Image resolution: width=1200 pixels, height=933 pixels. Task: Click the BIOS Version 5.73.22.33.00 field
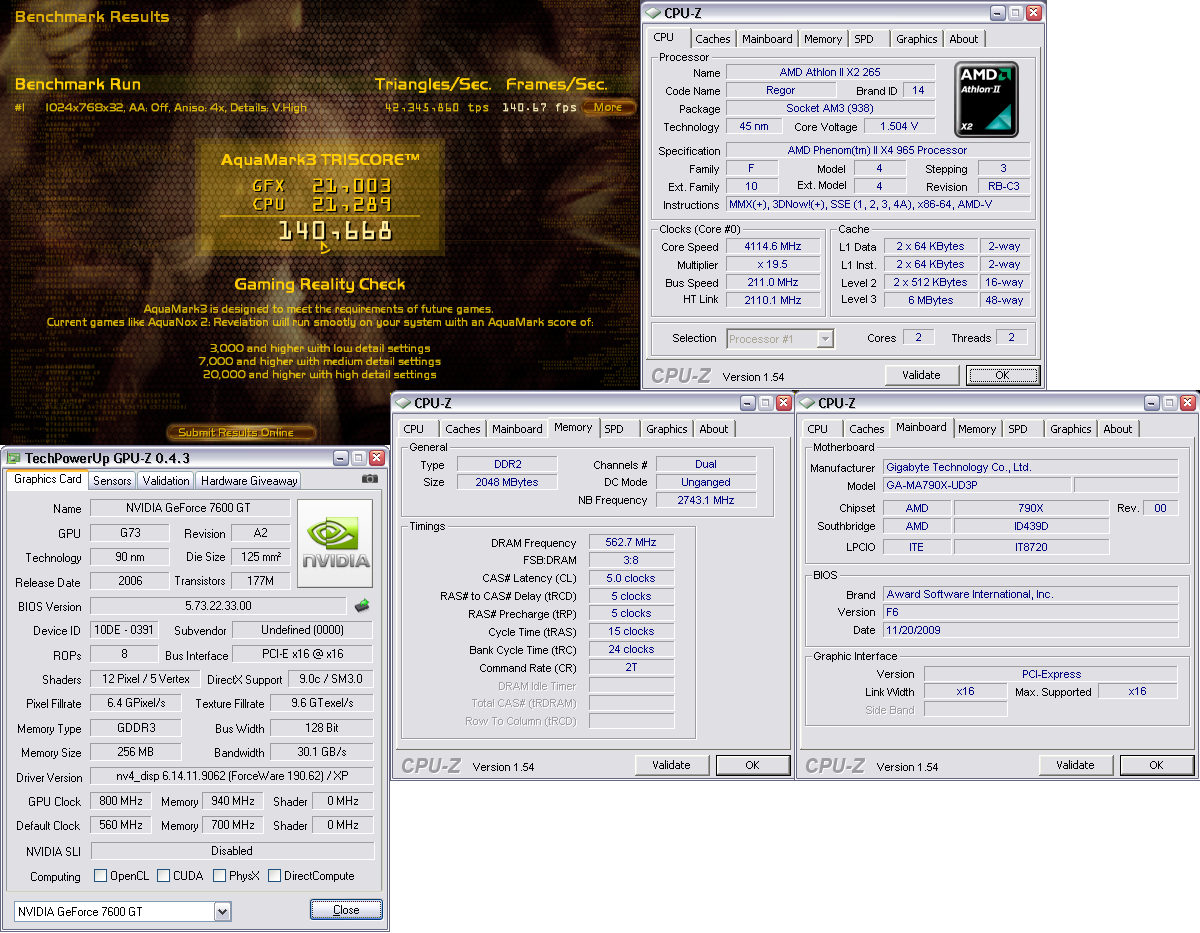[219, 606]
